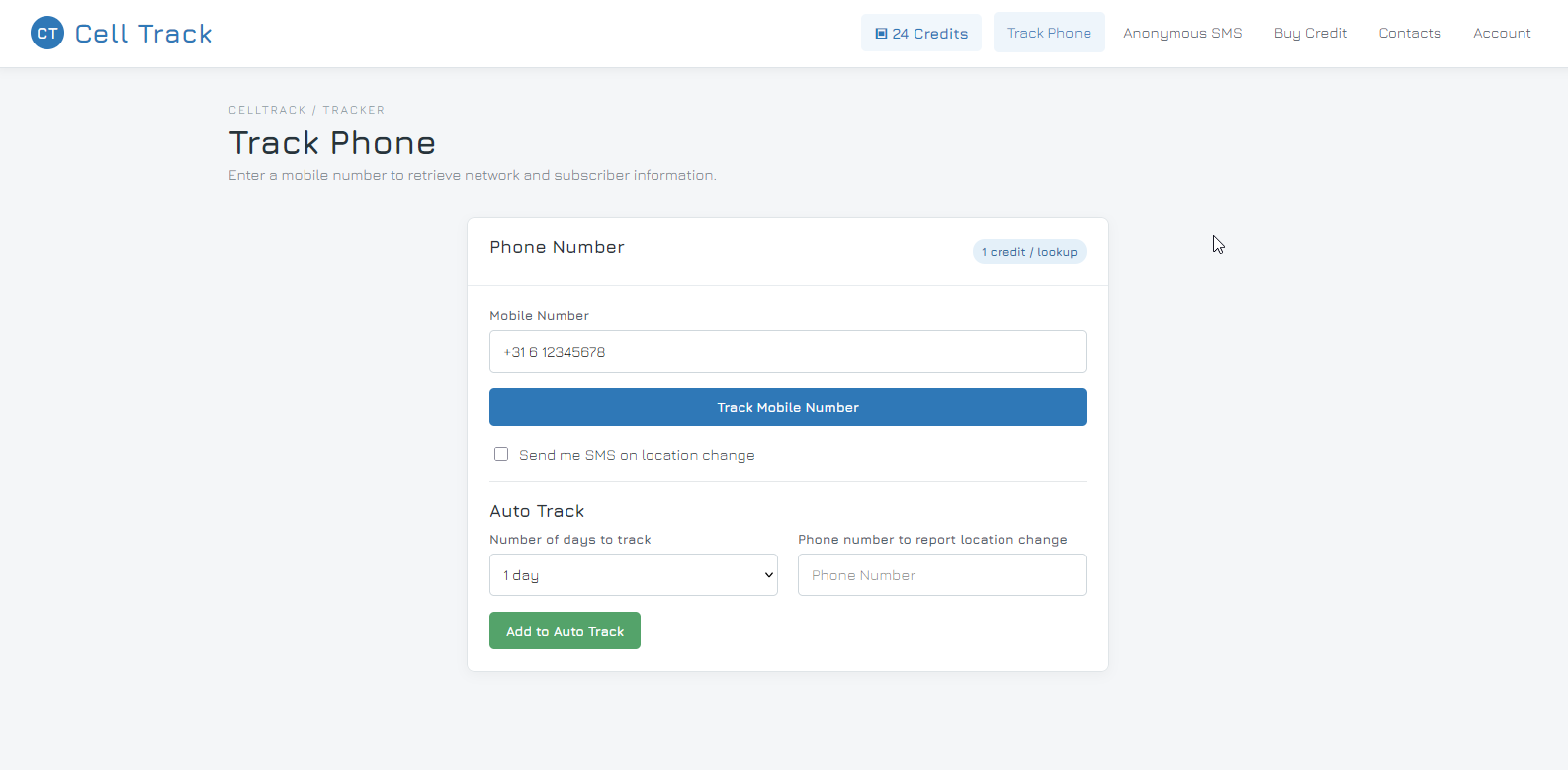The width and height of the screenshot is (1568, 770).
Task: Open the Buy Credit page
Action: (x=1310, y=33)
